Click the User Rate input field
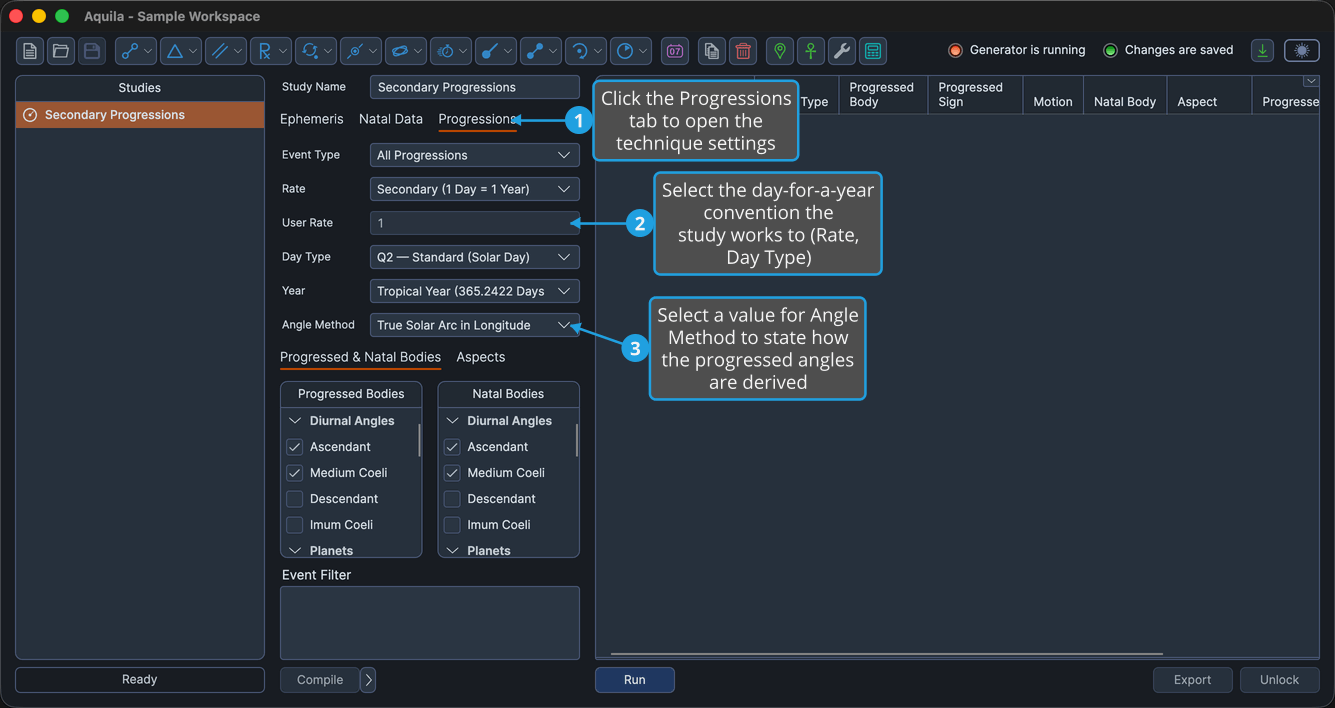Viewport: 1335px width, 708px height. point(474,223)
